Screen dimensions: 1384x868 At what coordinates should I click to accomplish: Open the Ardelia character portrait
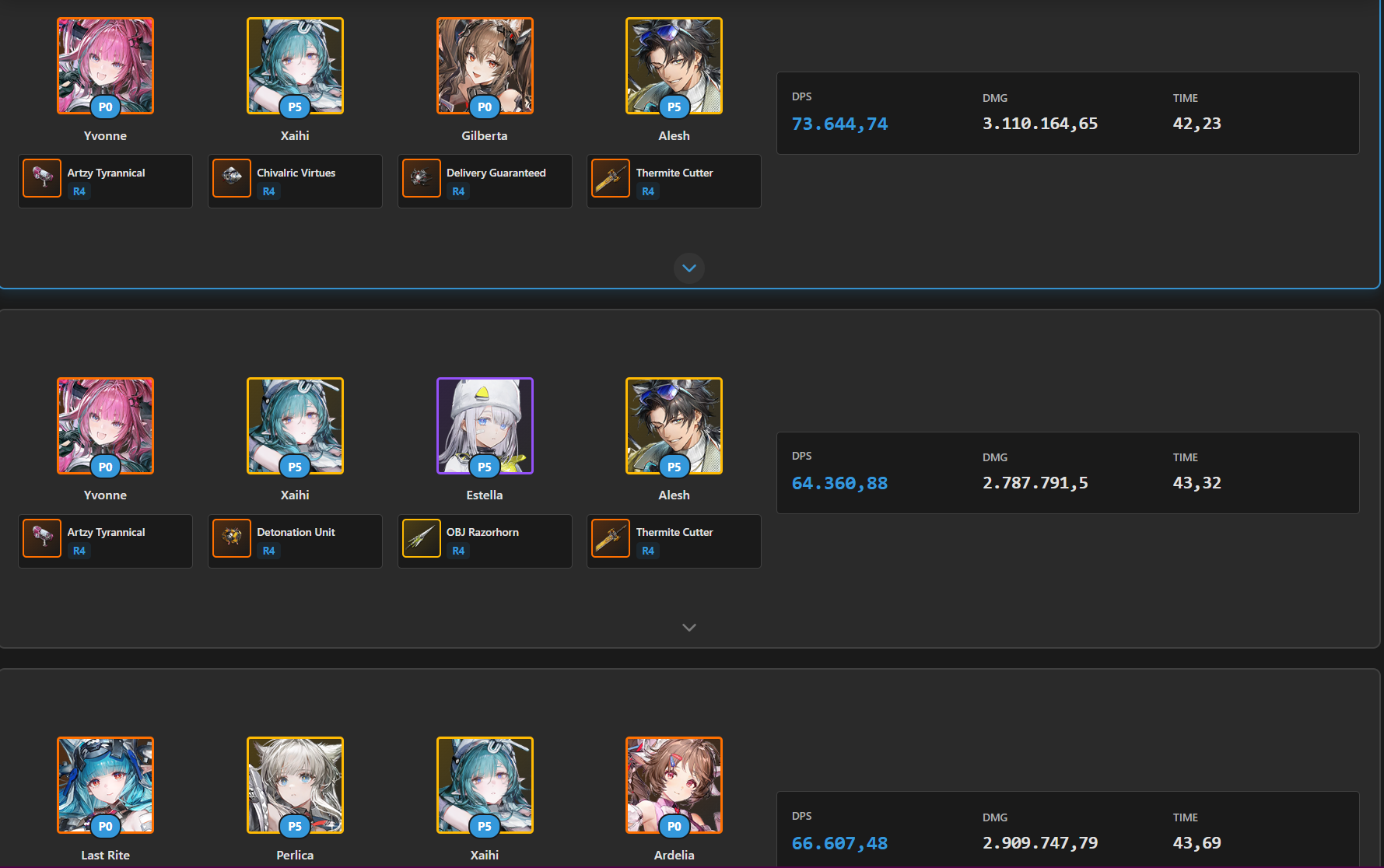(x=674, y=786)
